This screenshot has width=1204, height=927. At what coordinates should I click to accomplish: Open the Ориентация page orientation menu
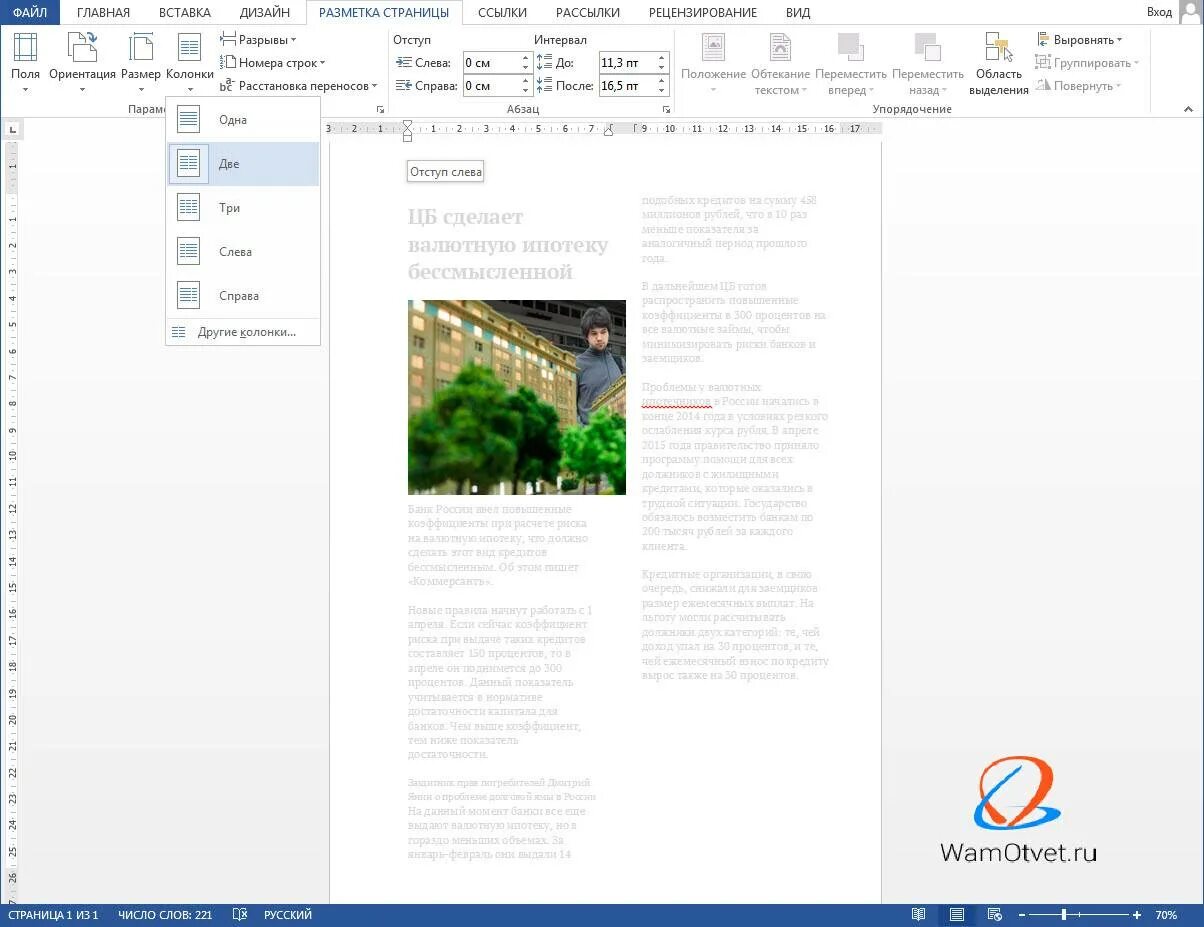pyautogui.click(x=82, y=62)
